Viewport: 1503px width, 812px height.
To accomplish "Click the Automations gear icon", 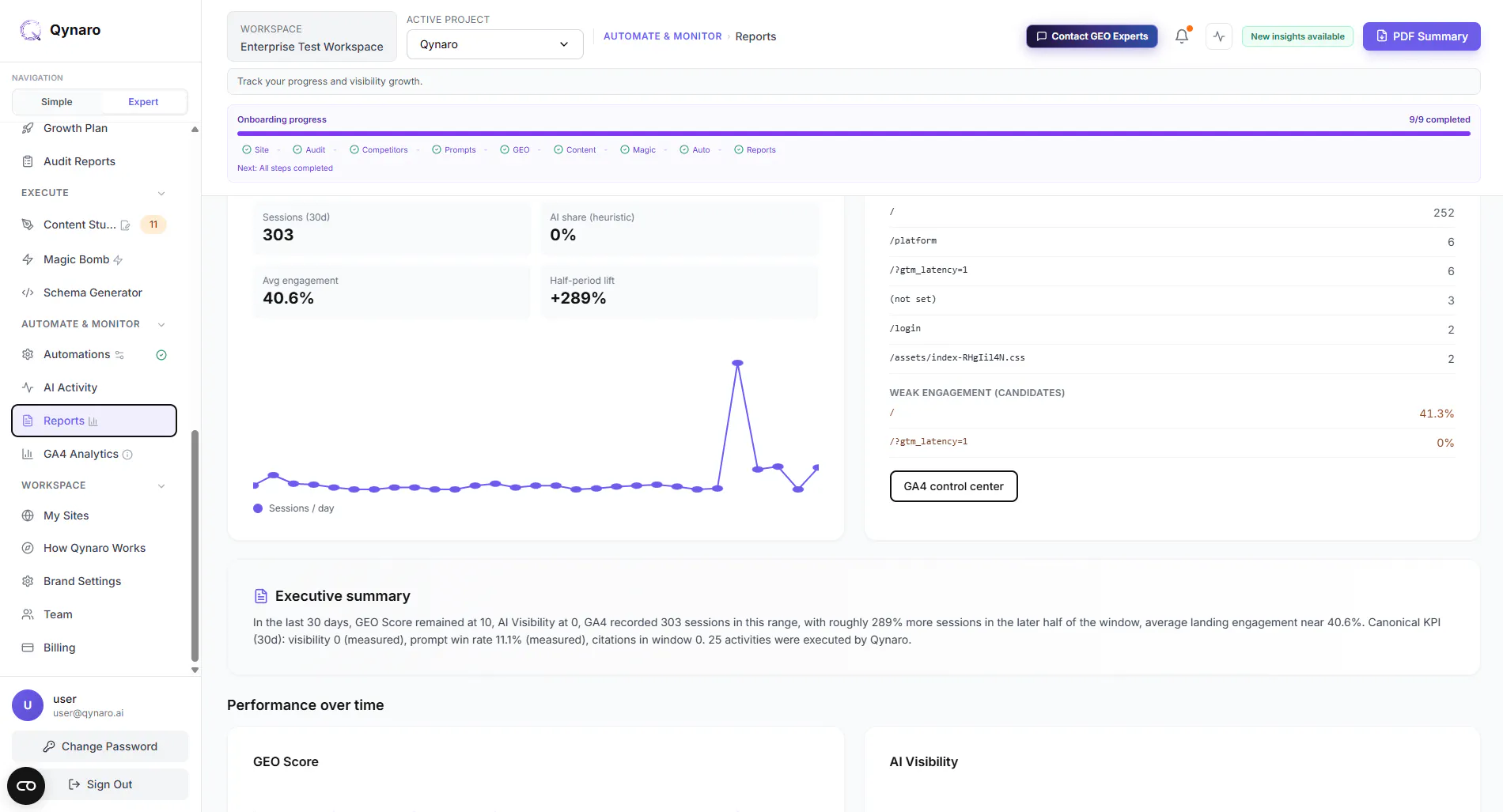I will (x=28, y=354).
